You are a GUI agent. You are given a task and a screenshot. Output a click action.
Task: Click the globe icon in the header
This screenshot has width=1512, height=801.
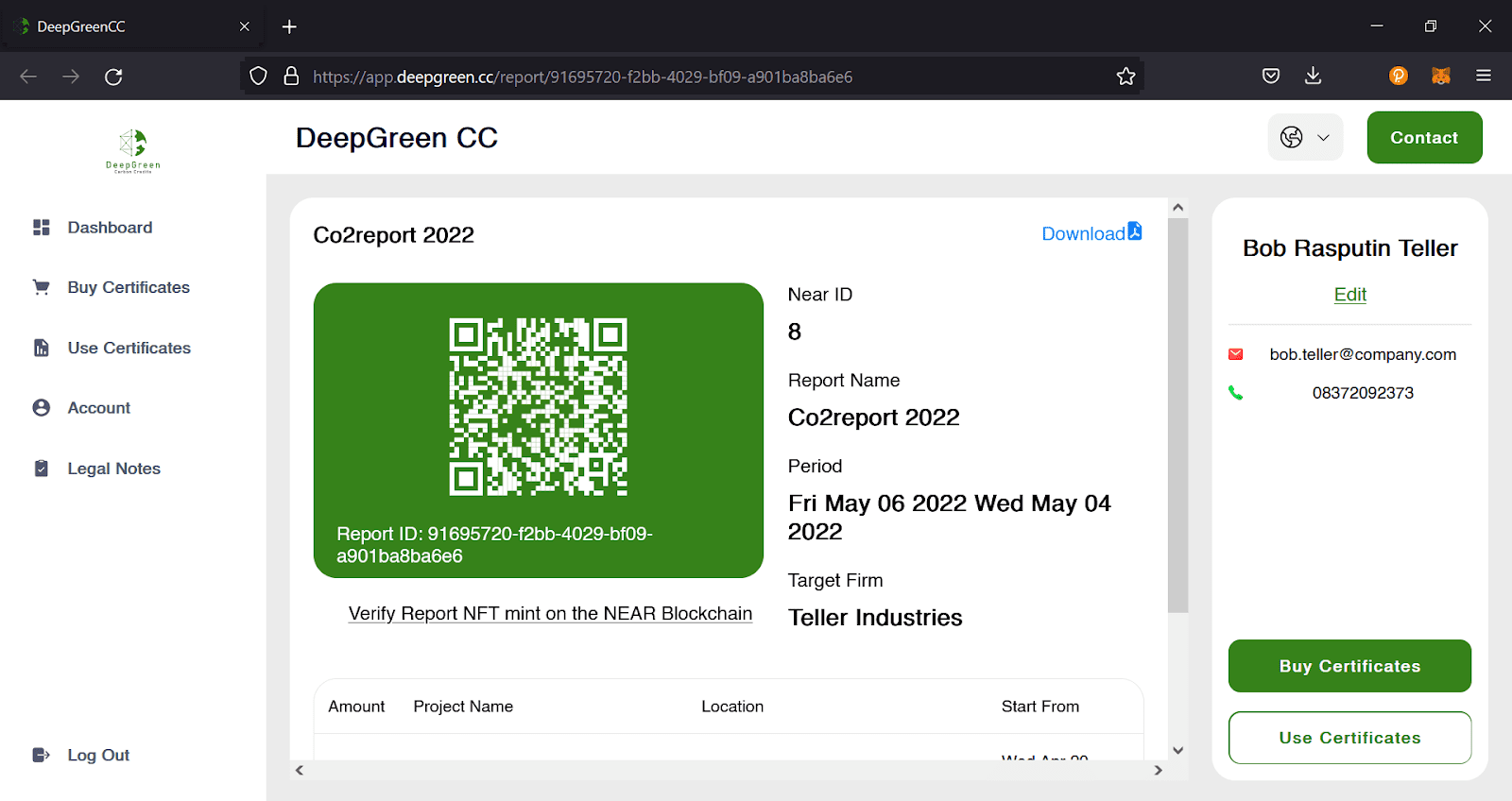pyautogui.click(x=1292, y=137)
